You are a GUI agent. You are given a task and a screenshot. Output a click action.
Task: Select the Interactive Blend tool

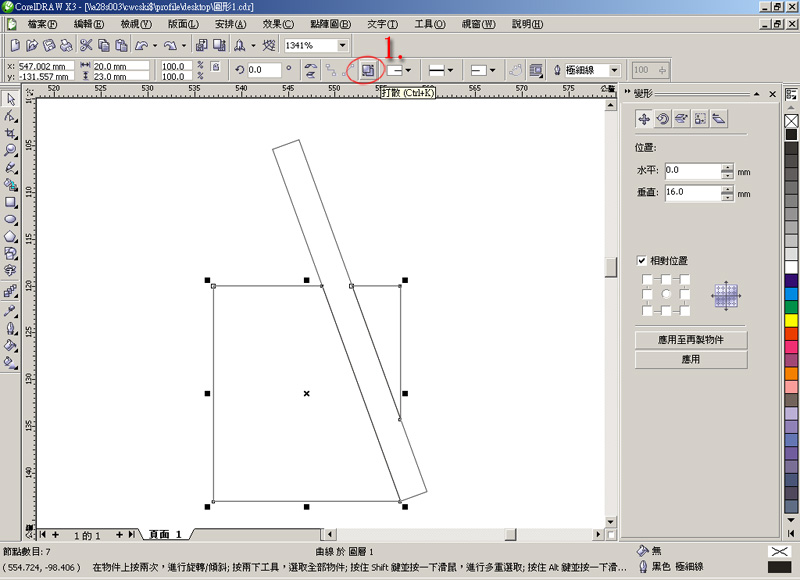pos(10,291)
